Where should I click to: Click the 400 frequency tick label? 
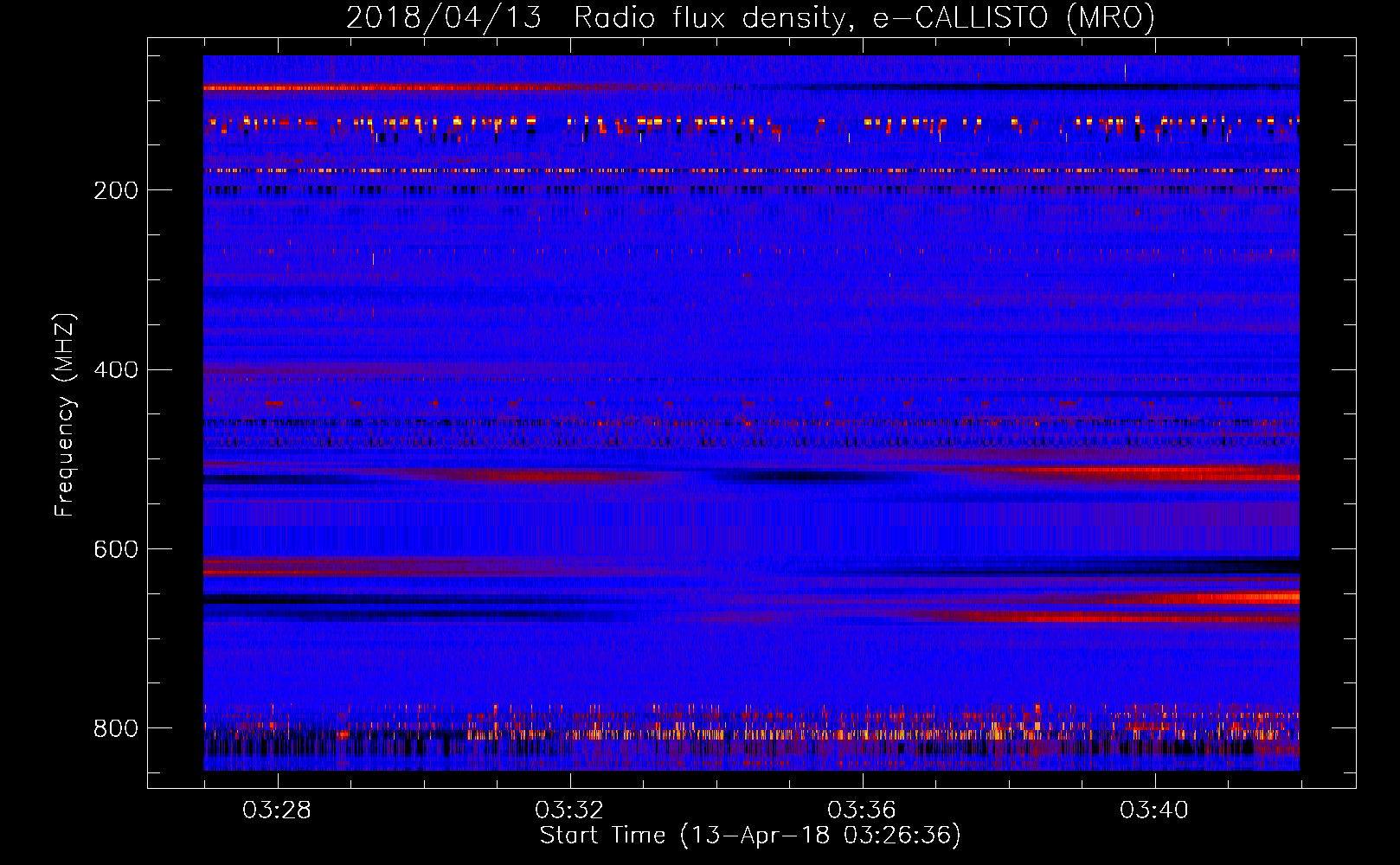click(116, 370)
